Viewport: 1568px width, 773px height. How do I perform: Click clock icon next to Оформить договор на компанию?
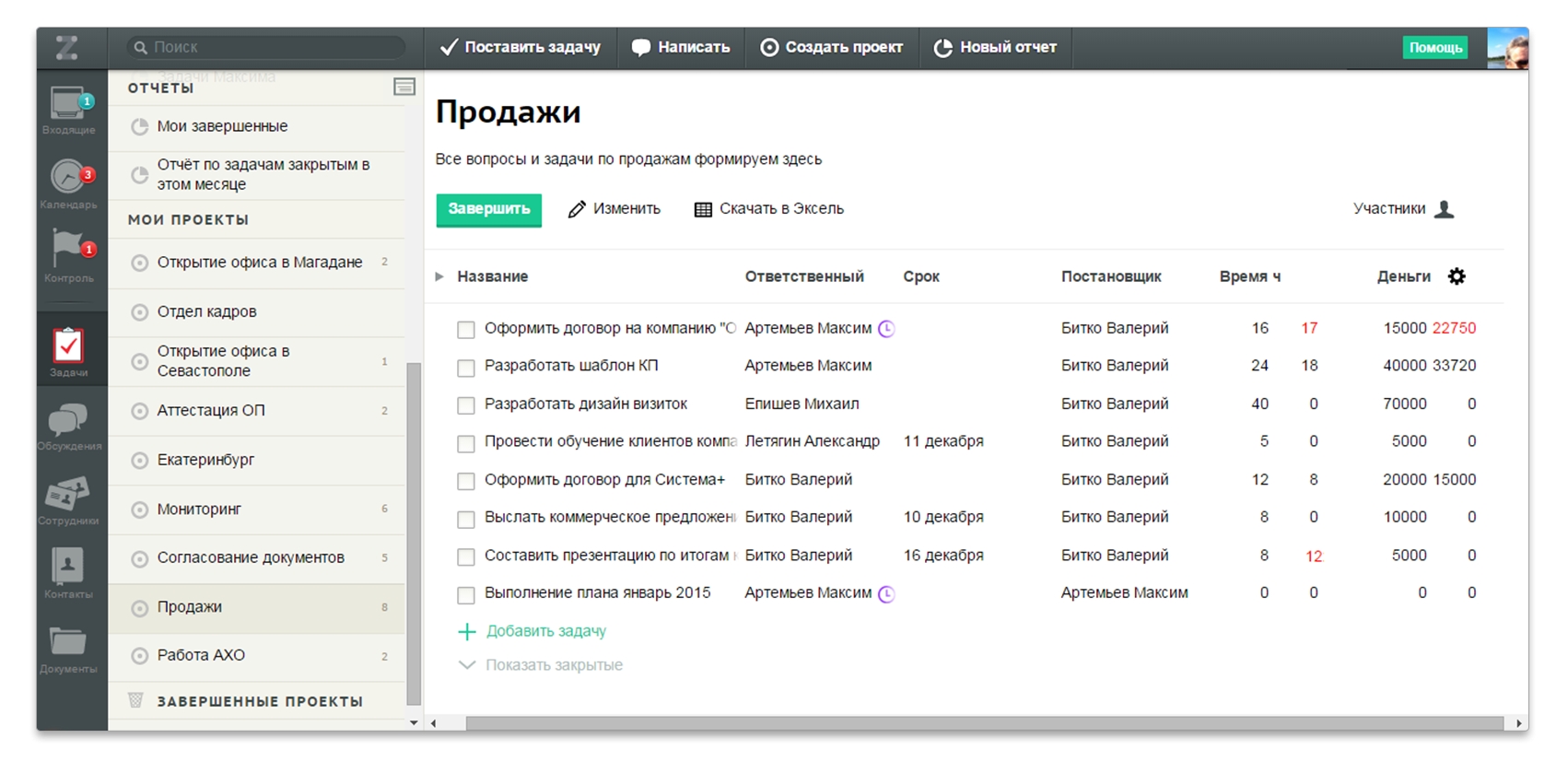886,329
